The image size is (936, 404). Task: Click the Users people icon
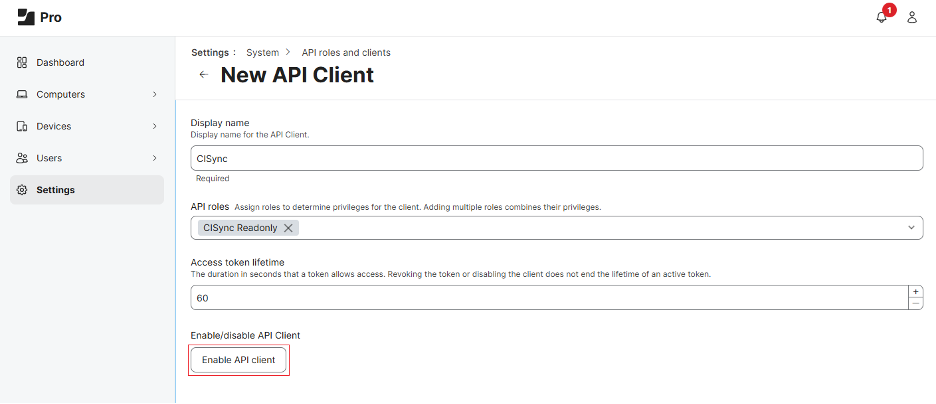click(22, 158)
